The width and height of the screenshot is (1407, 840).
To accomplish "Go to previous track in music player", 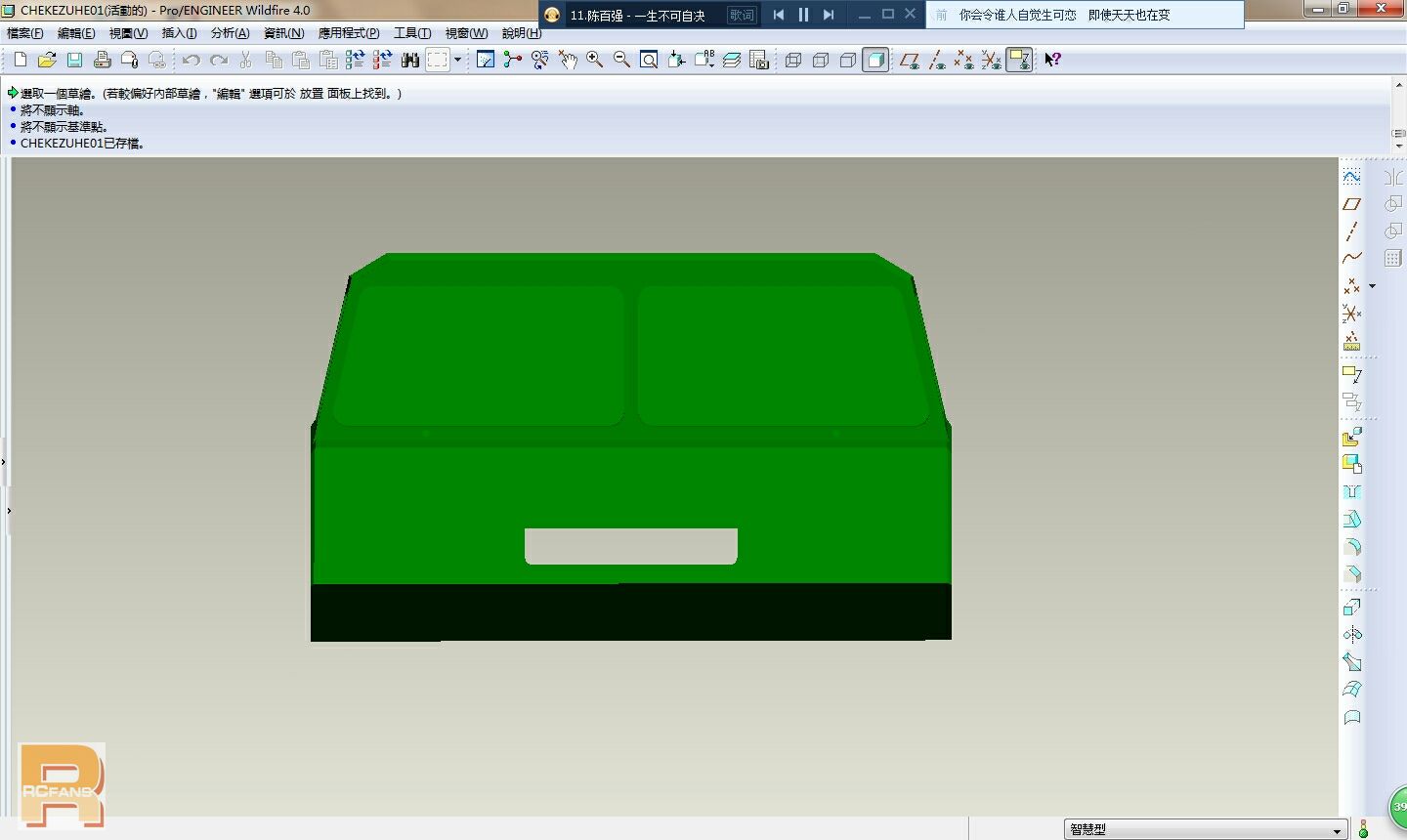I will click(x=779, y=15).
